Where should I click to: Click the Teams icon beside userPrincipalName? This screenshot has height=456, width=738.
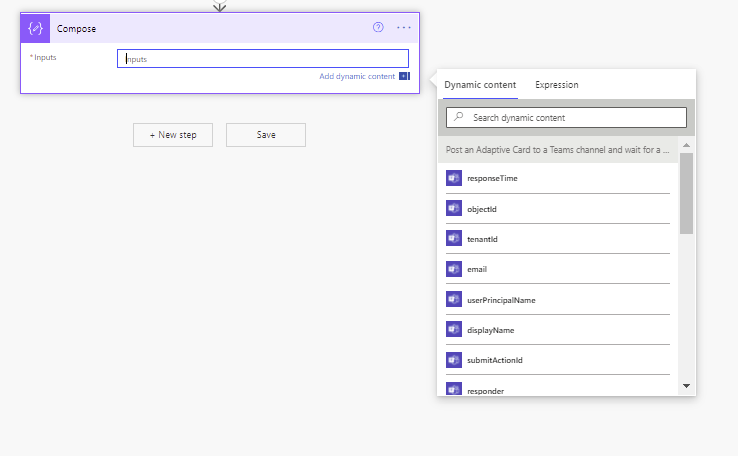tap(454, 299)
